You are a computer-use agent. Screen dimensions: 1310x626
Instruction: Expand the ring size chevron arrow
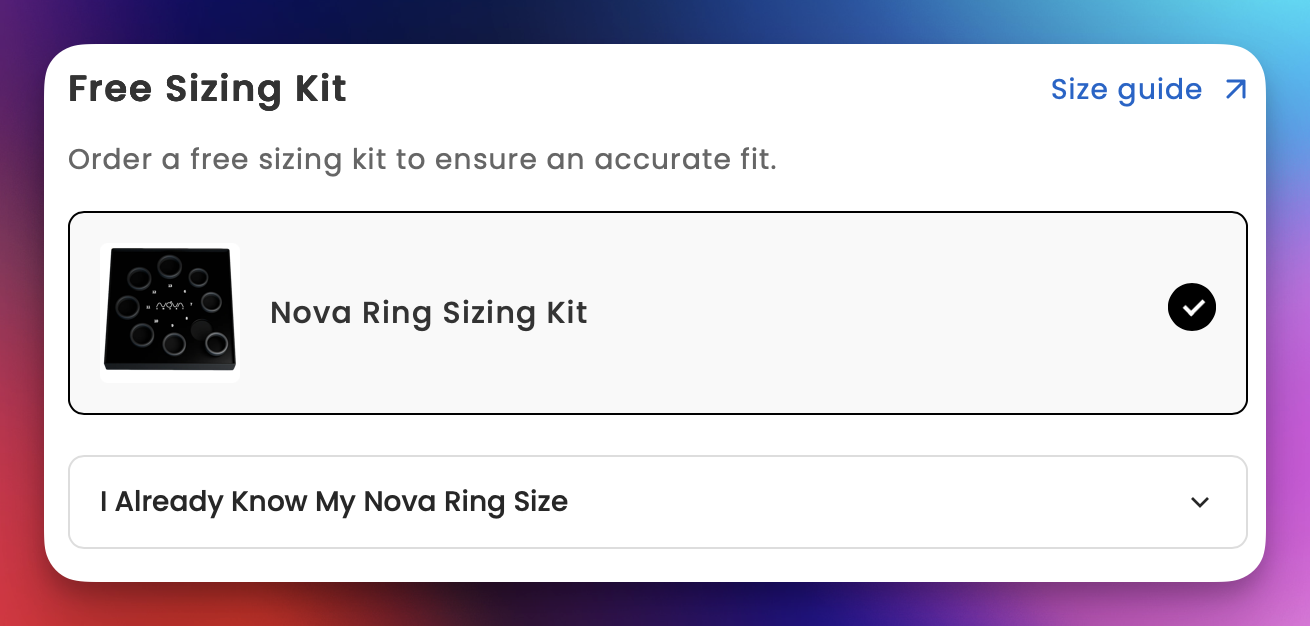[1200, 502]
